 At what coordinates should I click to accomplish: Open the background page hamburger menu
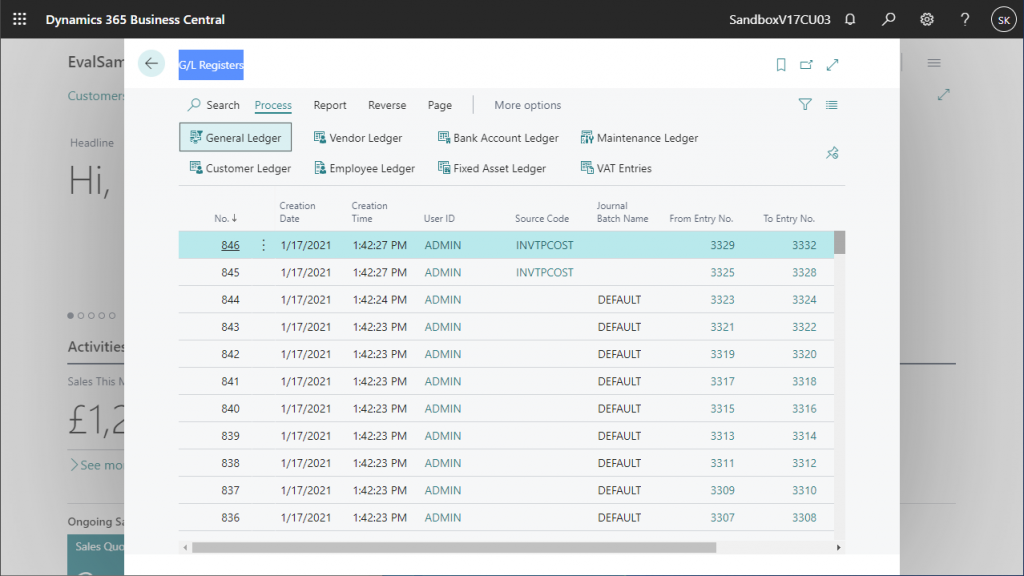click(934, 63)
